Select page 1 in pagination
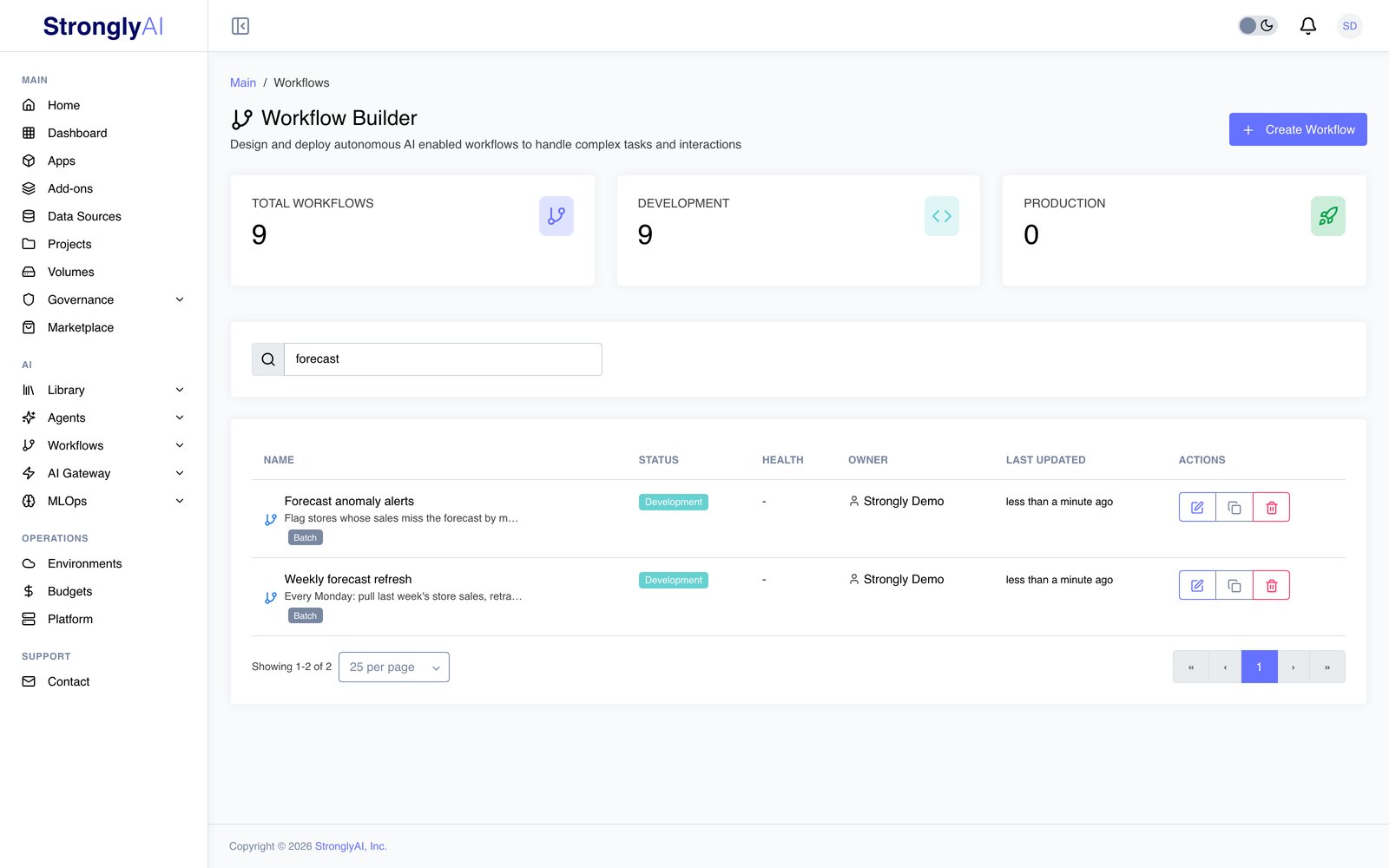The width and height of the screenshot is (1389, 868). point(1259,667)
